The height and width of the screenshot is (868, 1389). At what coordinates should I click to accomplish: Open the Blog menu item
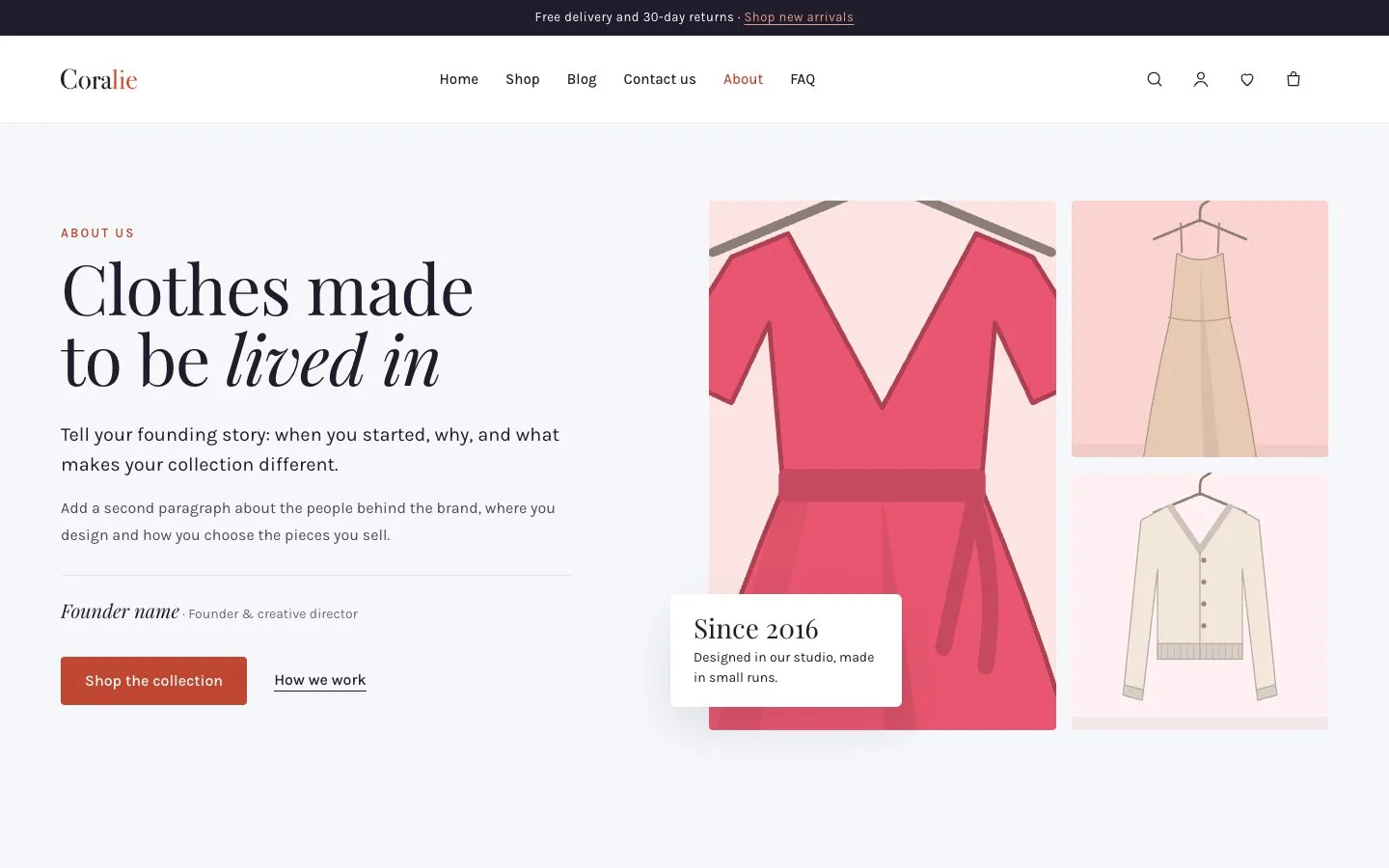tap(582, 79)
